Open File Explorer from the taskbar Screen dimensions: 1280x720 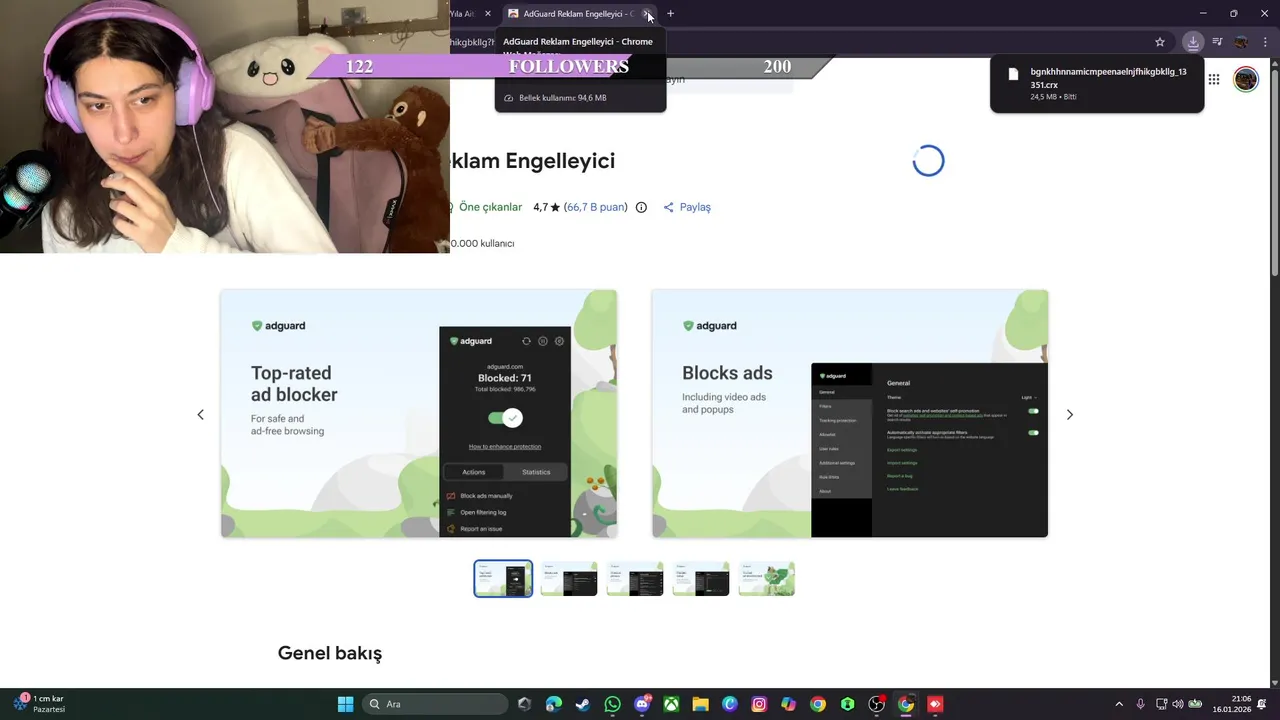(700, 704)
